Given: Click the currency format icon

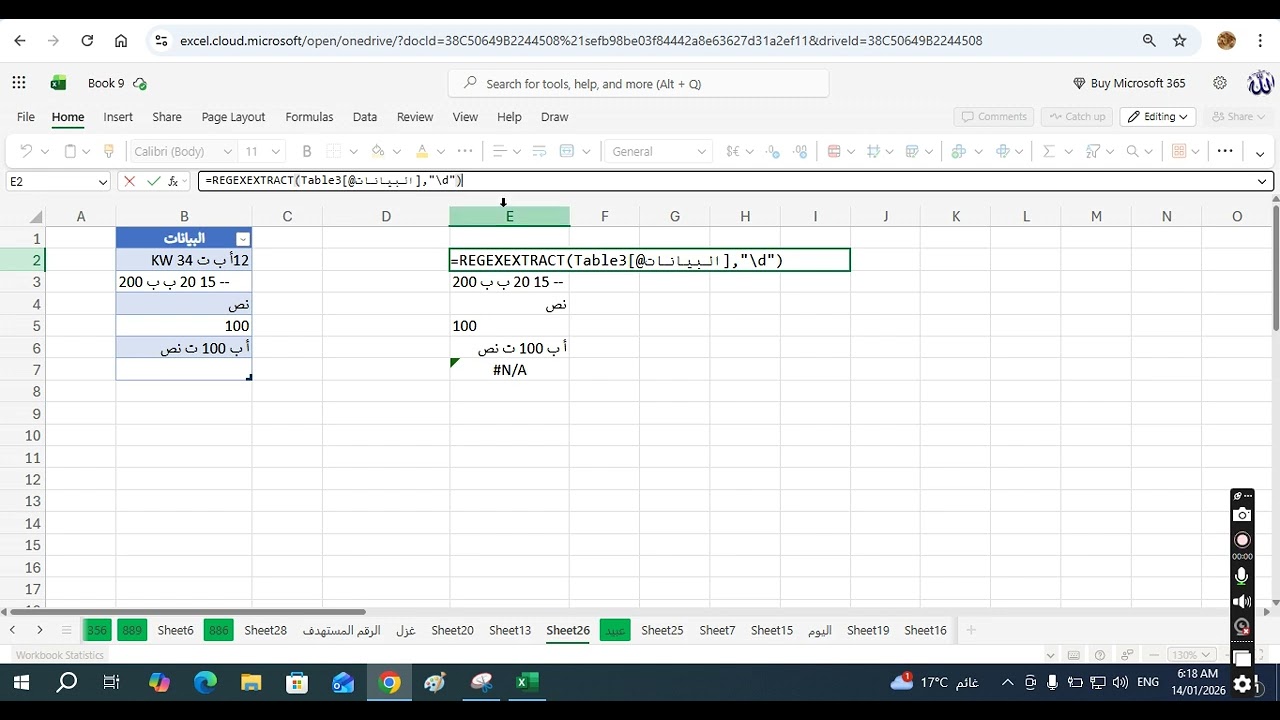Looking at the screenshot, I should pos(732,151).
